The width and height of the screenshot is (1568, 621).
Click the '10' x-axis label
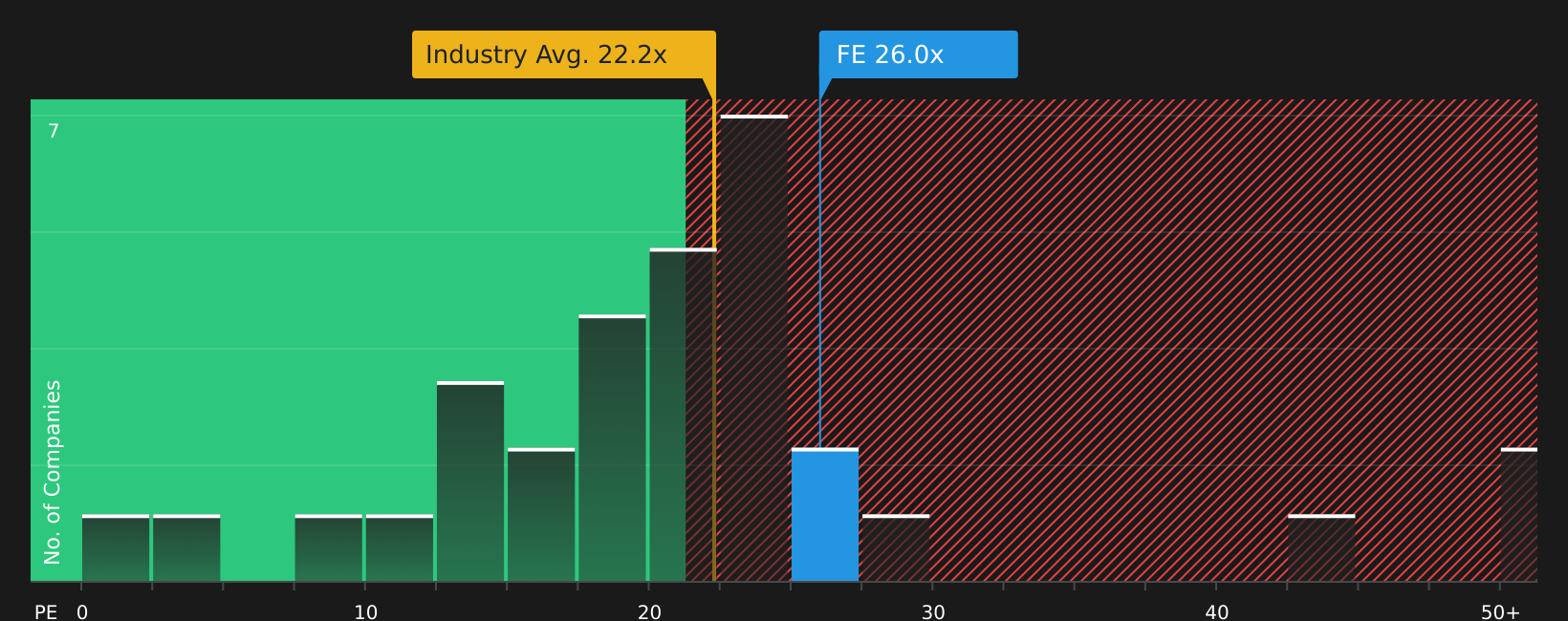tap(366, 612)
